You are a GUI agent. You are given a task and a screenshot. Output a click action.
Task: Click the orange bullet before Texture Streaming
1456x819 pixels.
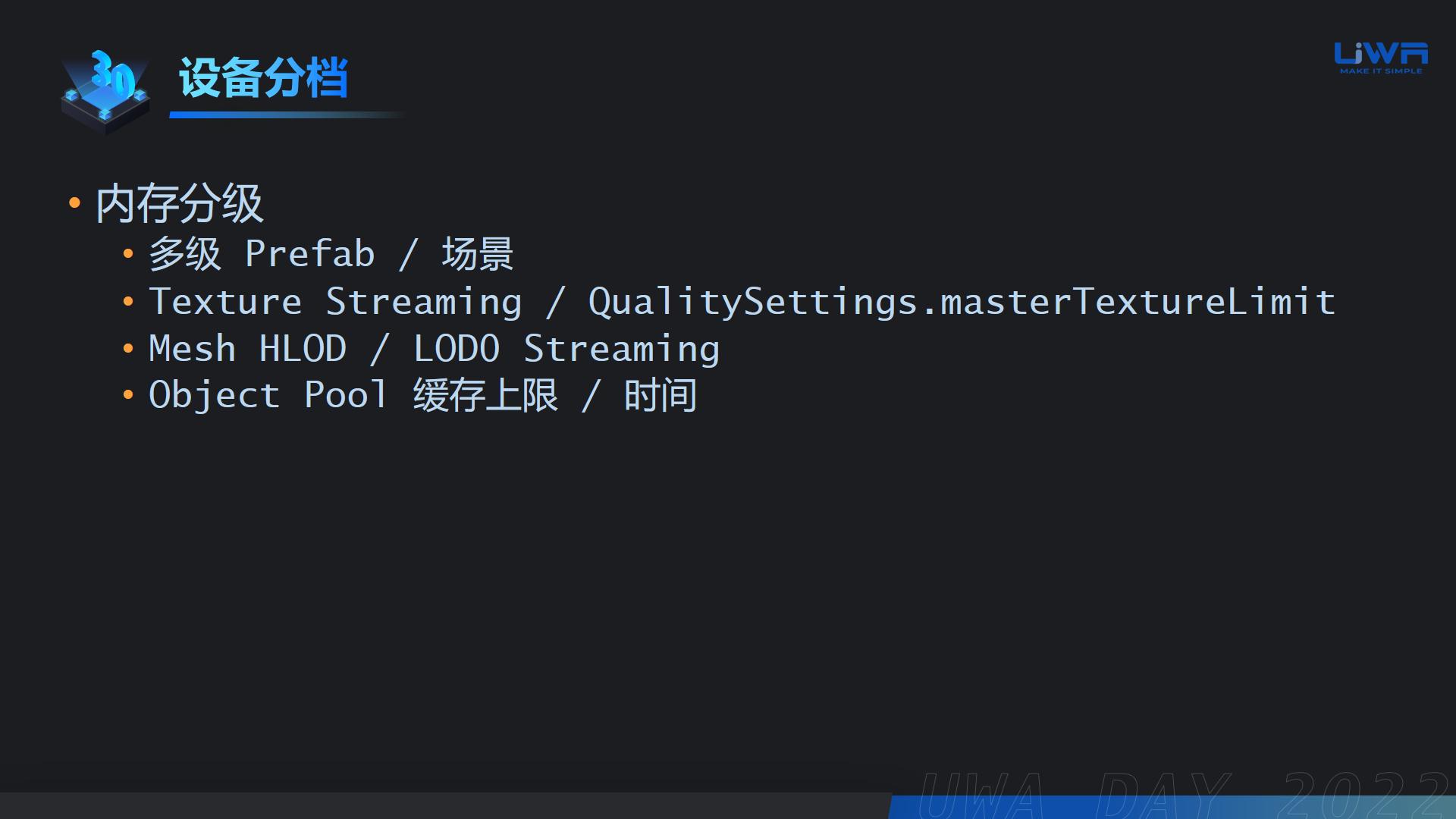[x=128, y=302]
